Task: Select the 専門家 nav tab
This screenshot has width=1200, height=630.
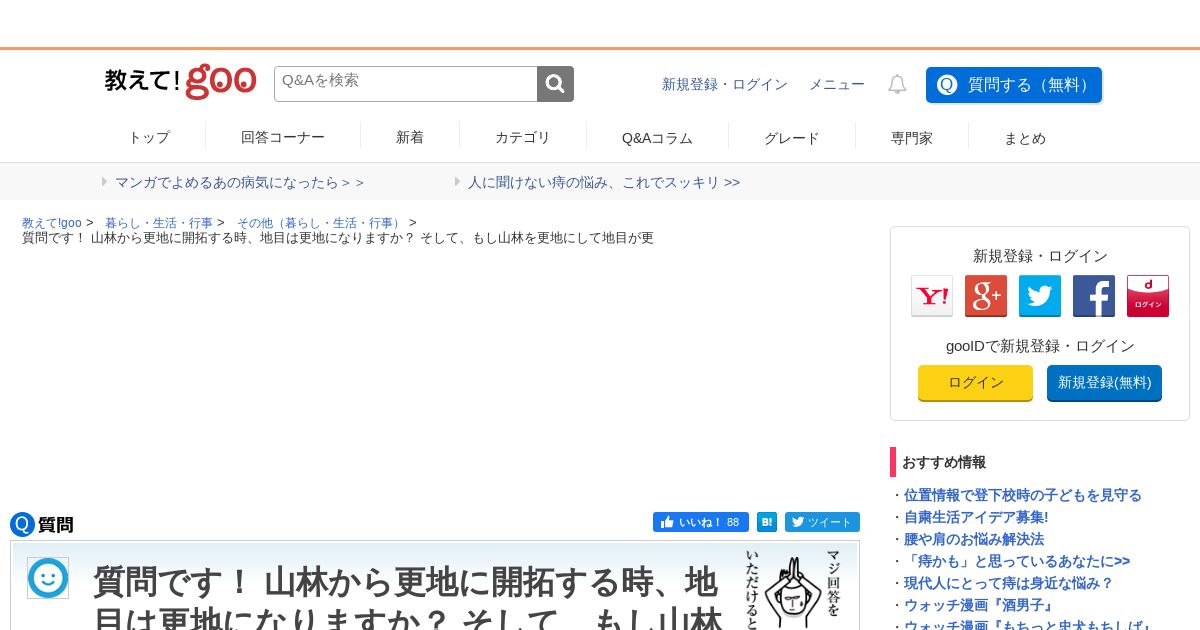Action: click(x=912, y=138)
